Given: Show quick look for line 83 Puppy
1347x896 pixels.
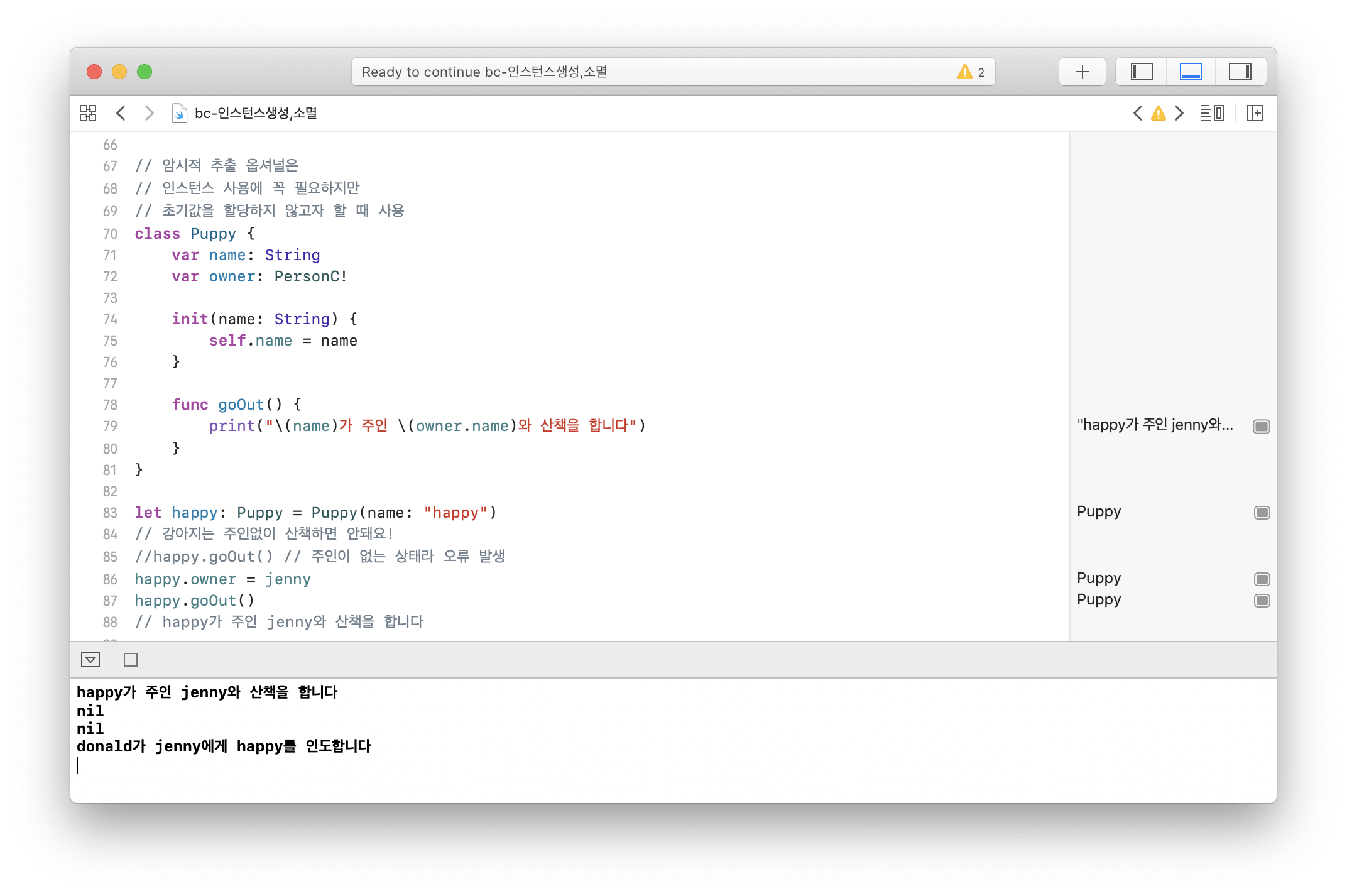Looking at the screenshot, I should [1262, 513].
